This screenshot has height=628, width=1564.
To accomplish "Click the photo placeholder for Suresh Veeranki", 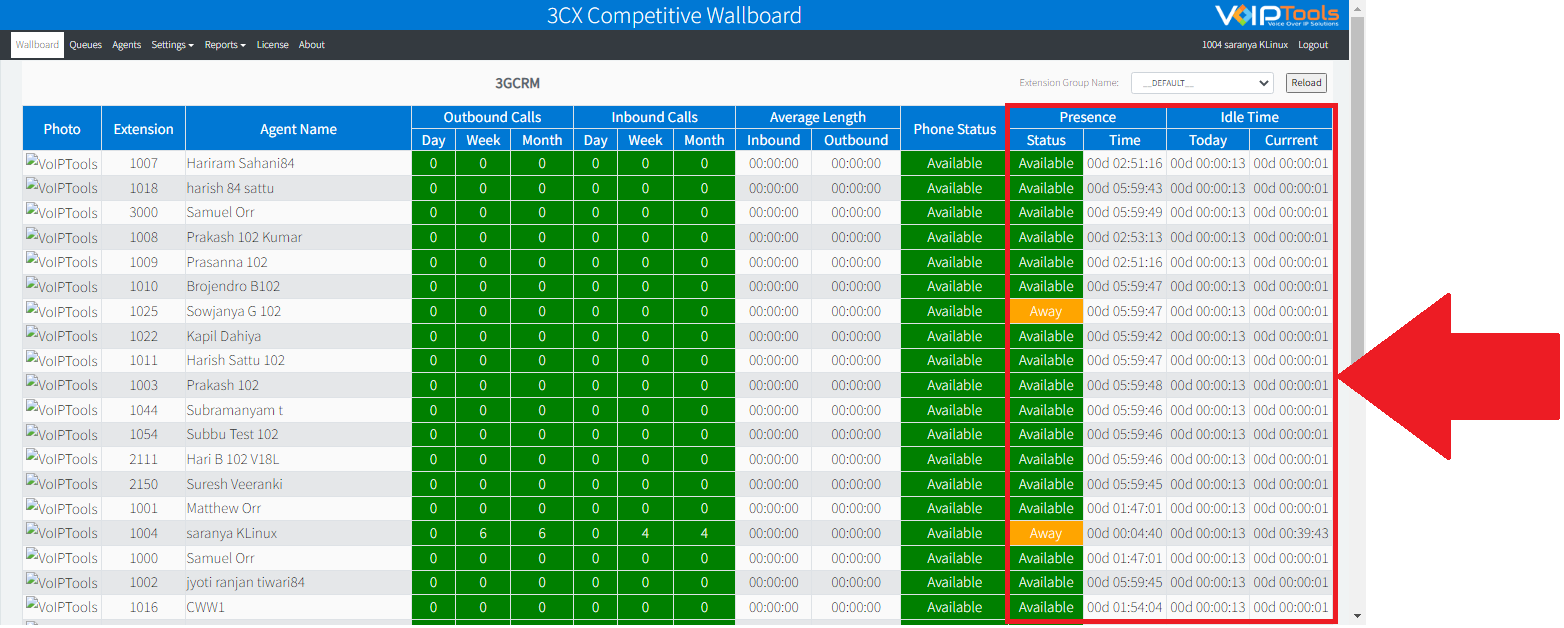I will [x=62, y=484].
